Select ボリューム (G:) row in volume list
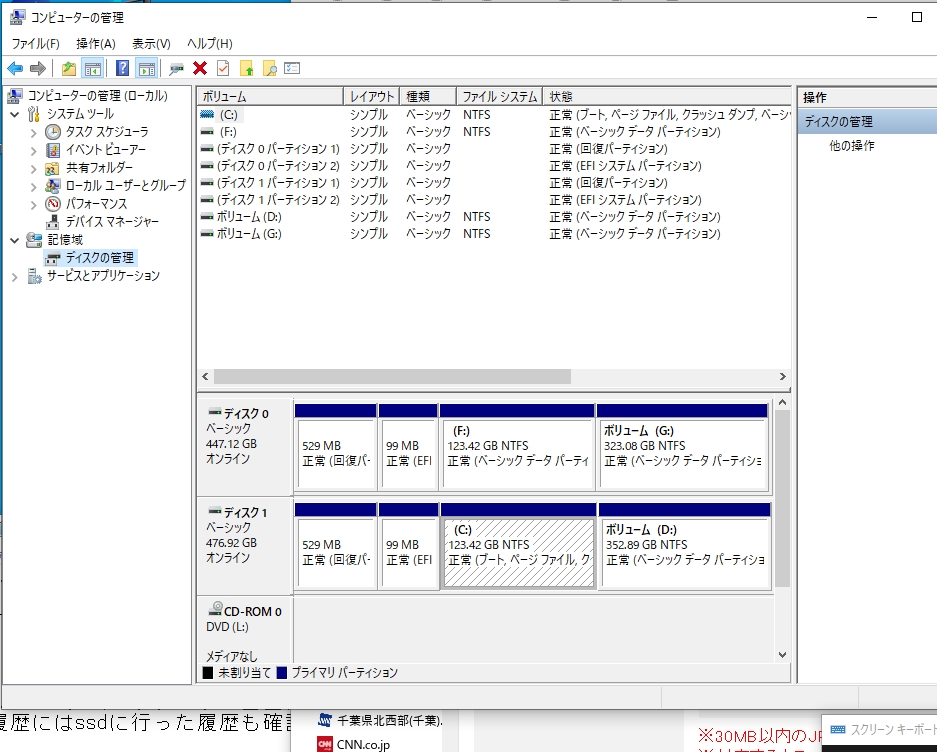 (494, 234)
